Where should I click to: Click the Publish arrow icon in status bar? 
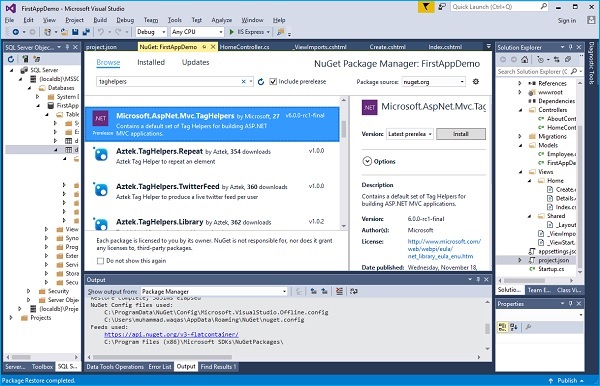[x=551, y=381]
